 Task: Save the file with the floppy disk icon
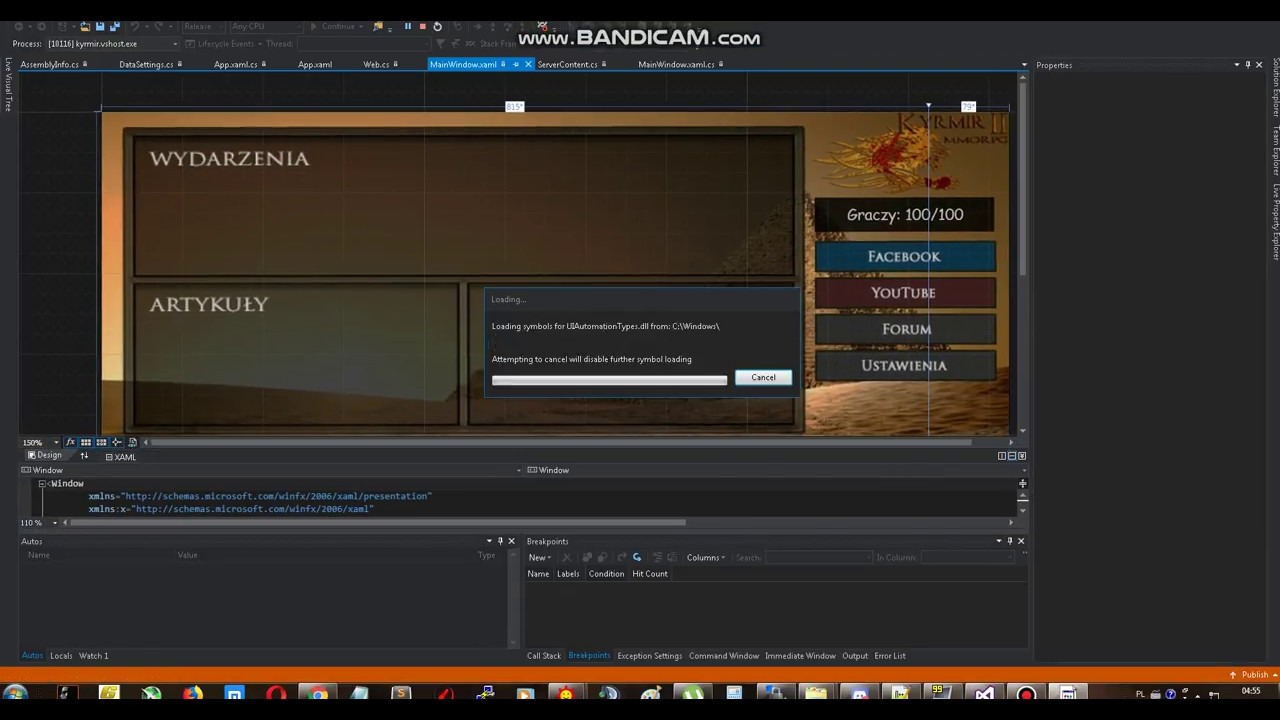101,26
